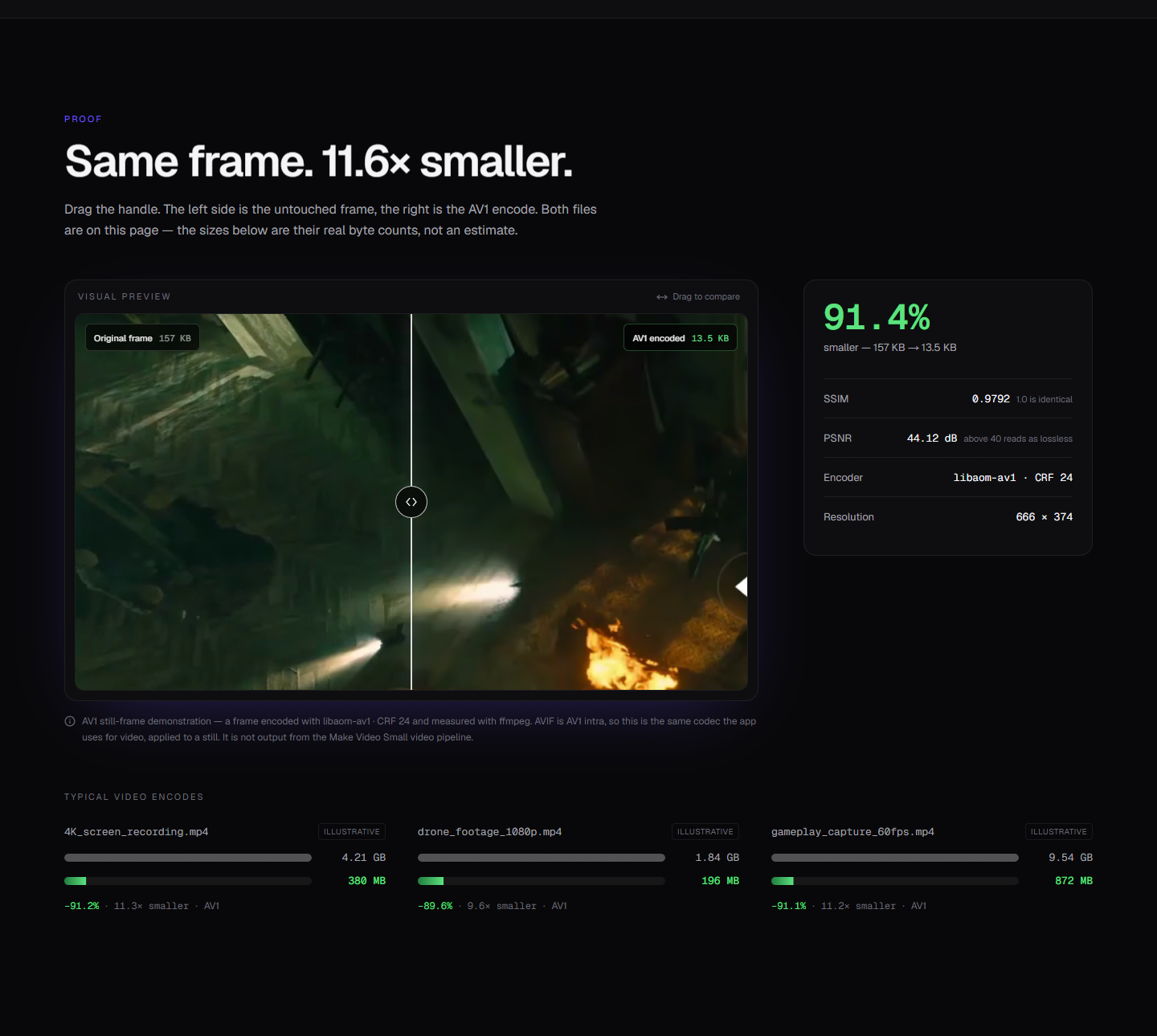
Task: Click the double-arrow Drag to compare icon
Action: [662, 297]
